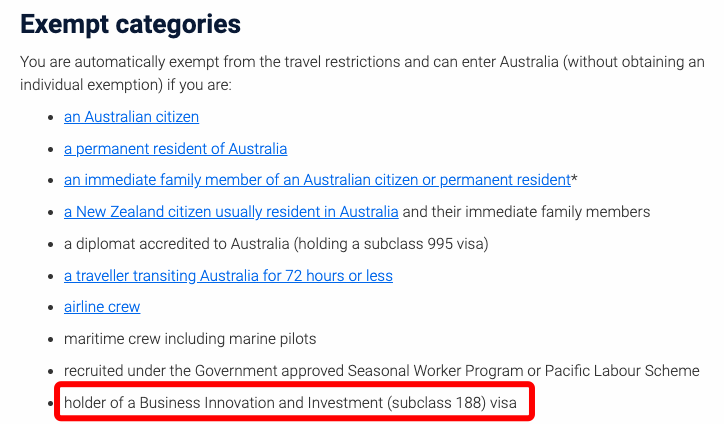
Task: Click the words 'Pacific Labour Scheme'
Action: pyautogui.click(x=622, y=371)
